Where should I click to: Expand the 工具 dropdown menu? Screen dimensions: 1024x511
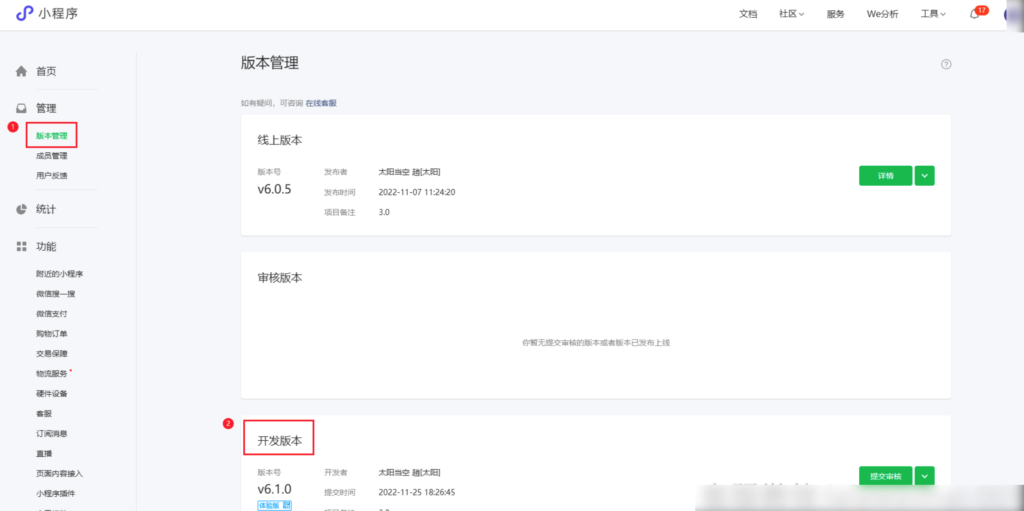click(x=932, y=14)
